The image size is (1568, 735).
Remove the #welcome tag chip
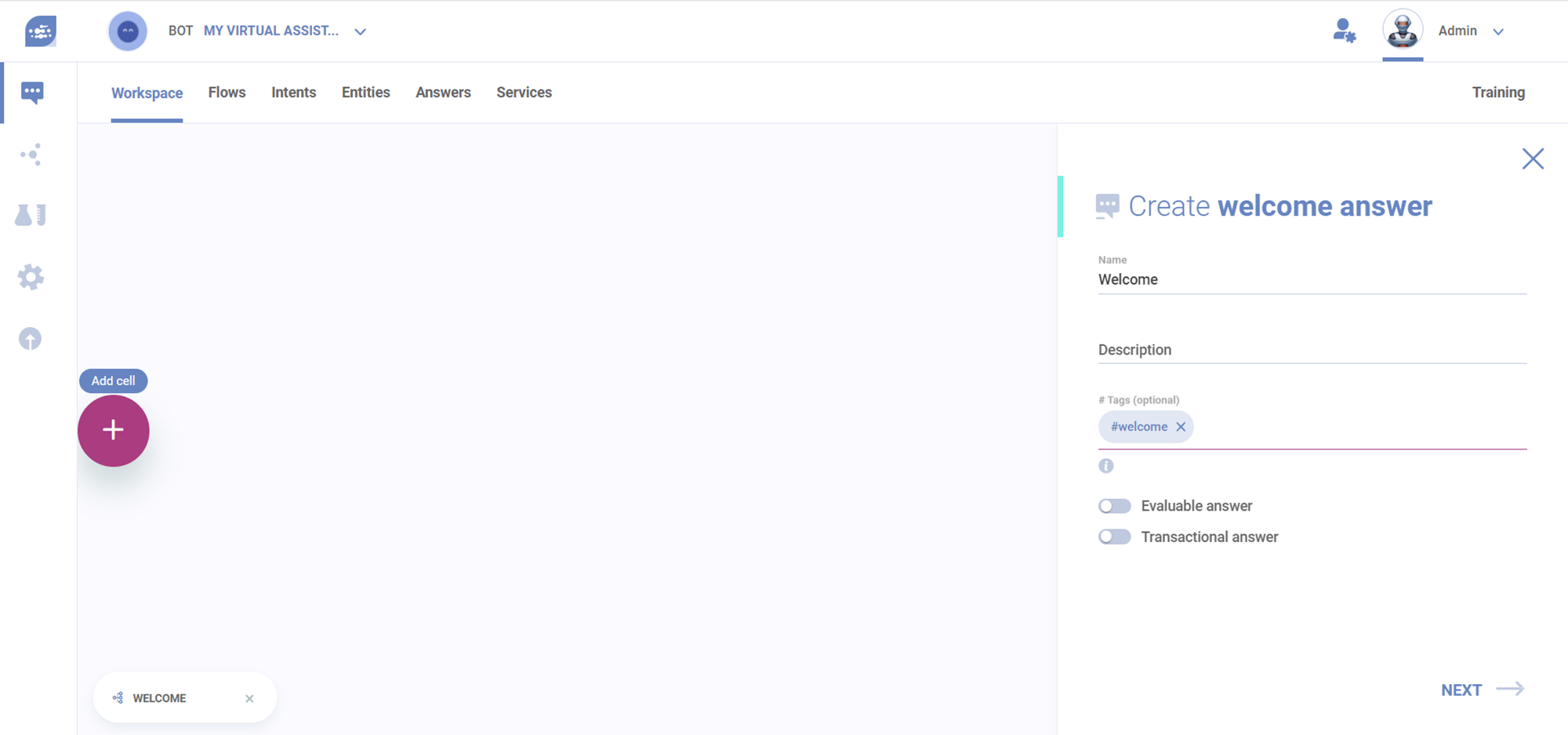[x=1180, y=427]
